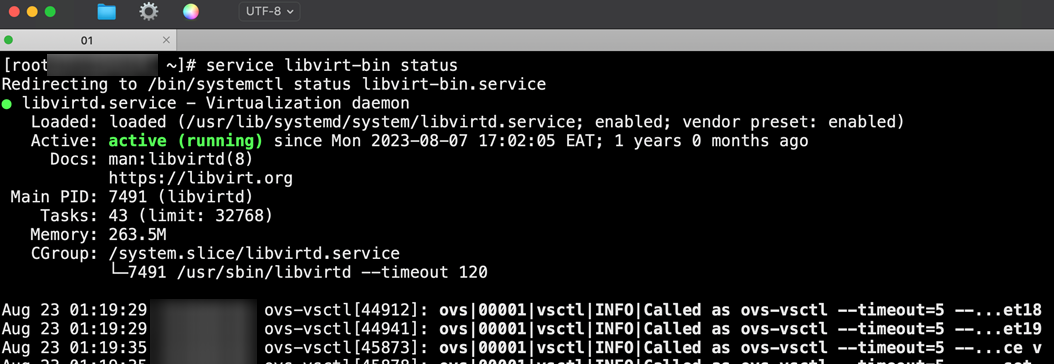
Task: Click the empty tab bar area beside tab 01
Action: point(615,40)
